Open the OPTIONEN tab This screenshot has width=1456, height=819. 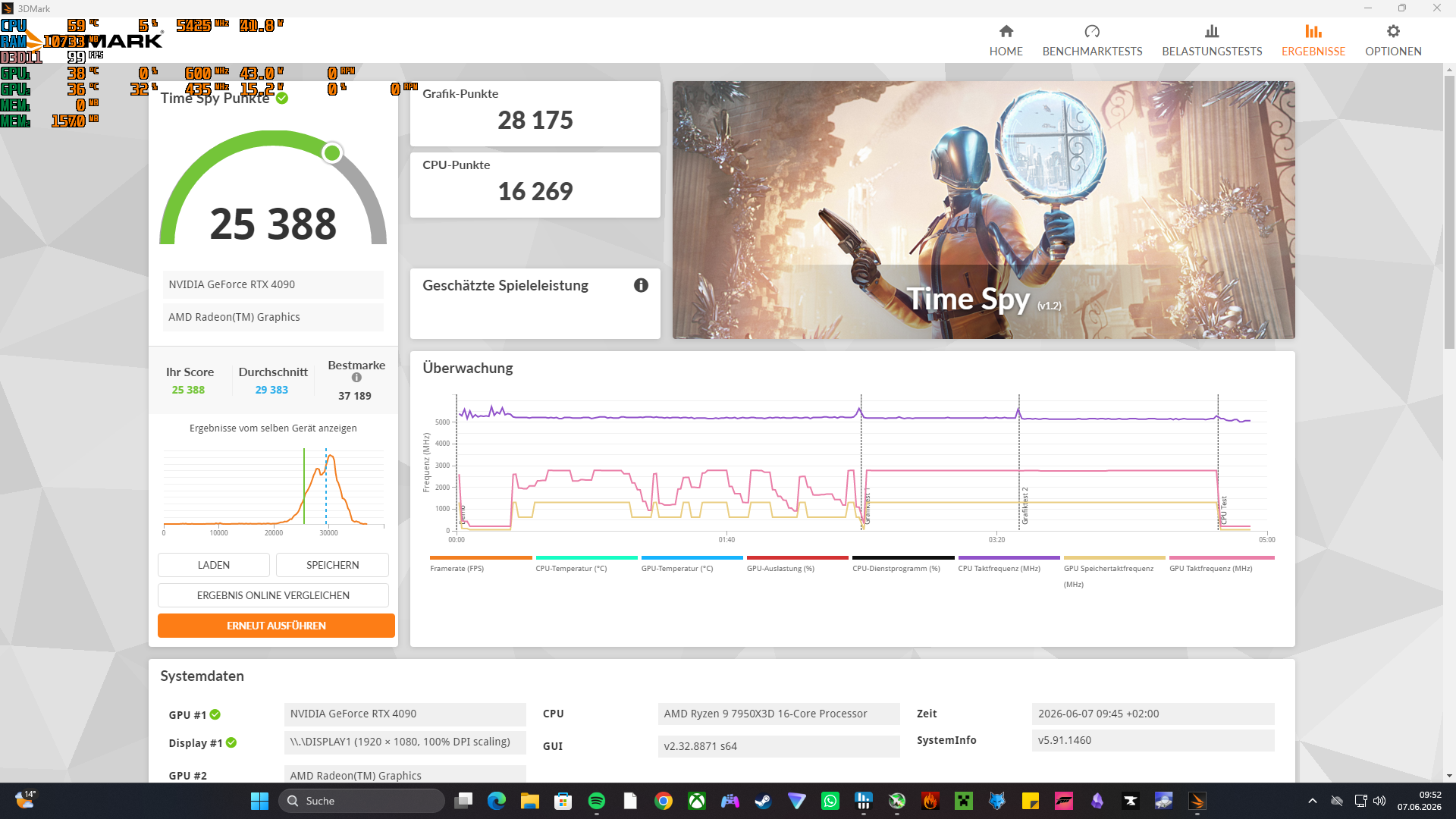click(x=1393, y=40)
